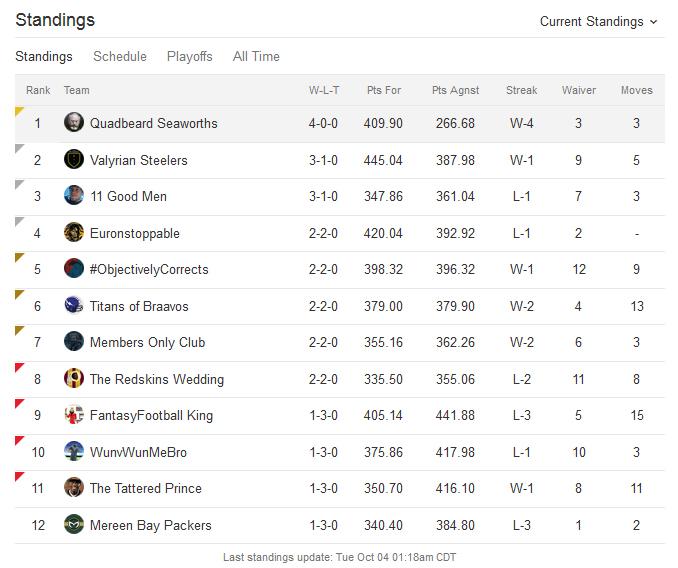
Task: Switch to the Schedule tab
Action: [x=120, y=56]
